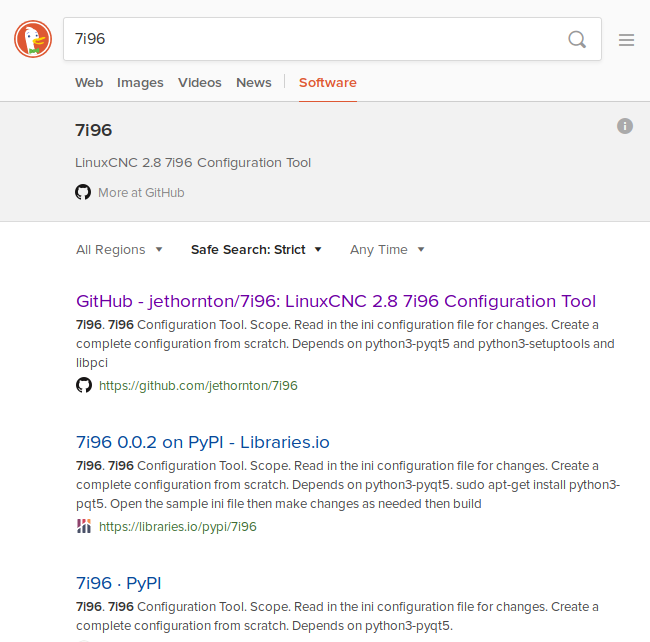650x642 pixels.
Task: Open the Any Time filter dropdown
Action: click(387, 250)
